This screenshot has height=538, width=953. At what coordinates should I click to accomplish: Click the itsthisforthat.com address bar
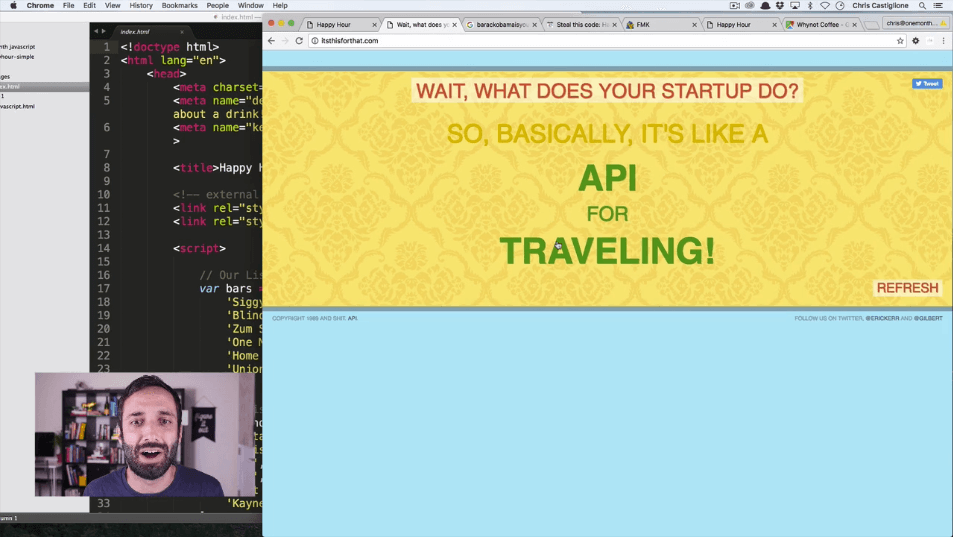coord(602,41)
